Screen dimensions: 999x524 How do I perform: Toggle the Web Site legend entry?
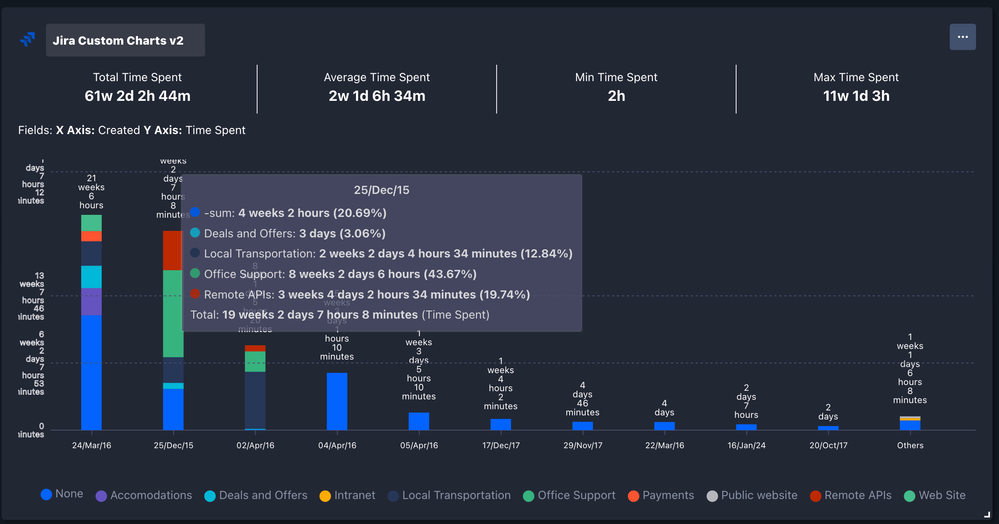(935, 495)
